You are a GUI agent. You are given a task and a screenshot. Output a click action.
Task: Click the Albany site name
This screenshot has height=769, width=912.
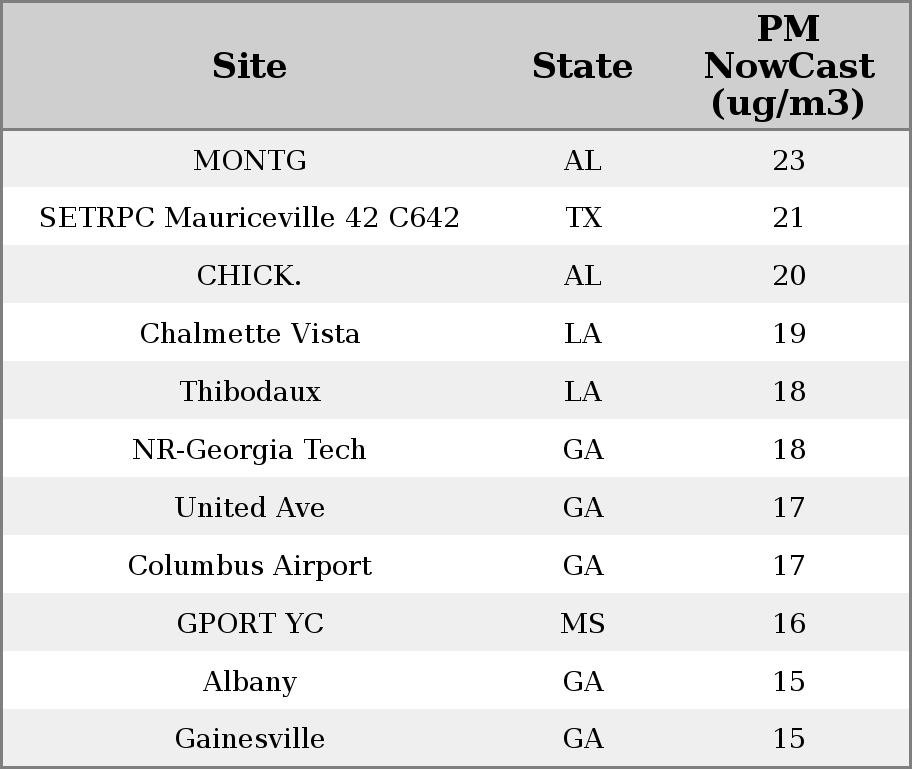pyautogui.click(x=249, y=682)
